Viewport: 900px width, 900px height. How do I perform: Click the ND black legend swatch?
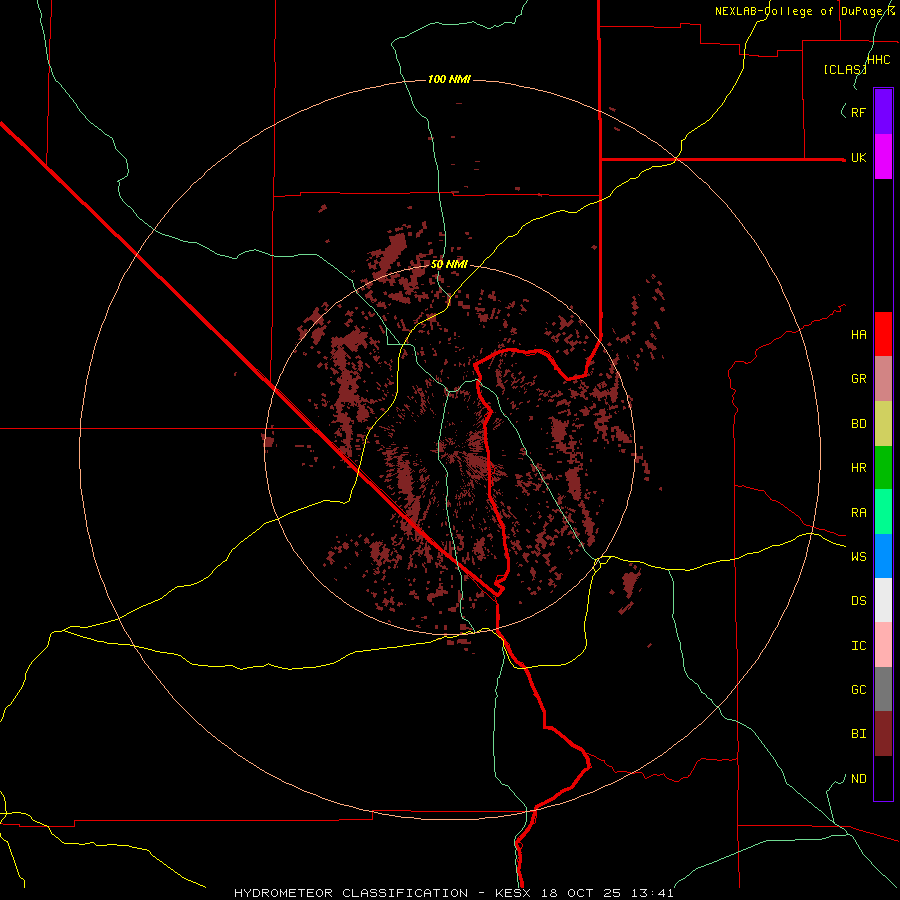tap(883, 778)
